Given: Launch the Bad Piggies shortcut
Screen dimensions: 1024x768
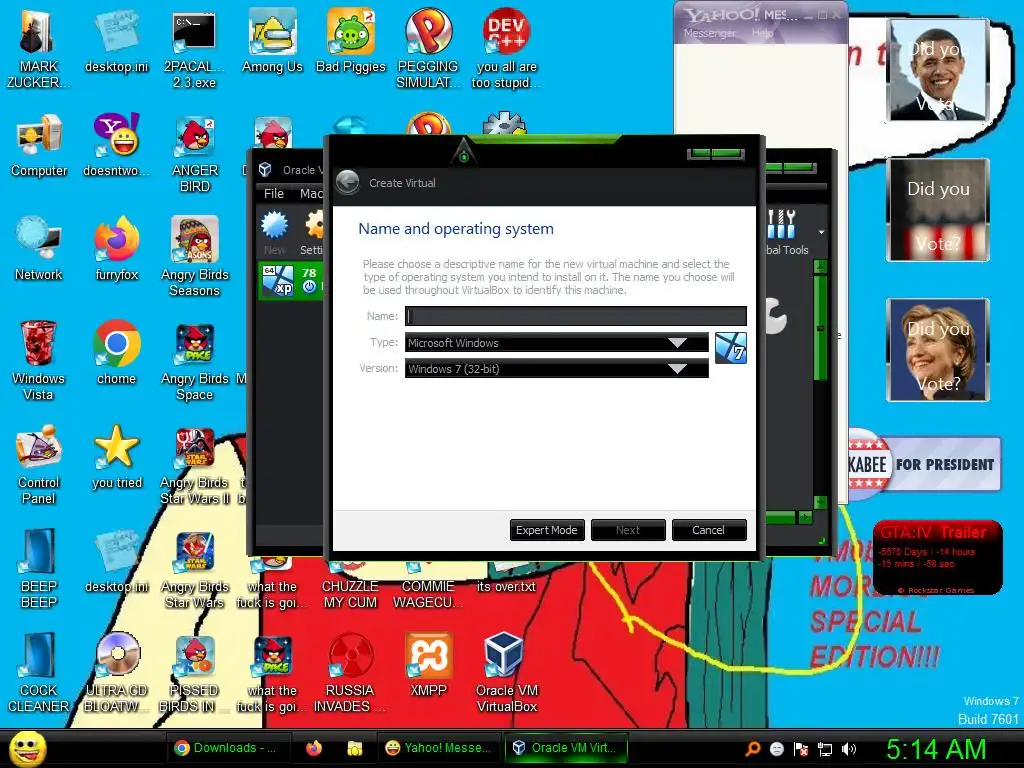Looking at the screenshot, I should tap(351, 40).
